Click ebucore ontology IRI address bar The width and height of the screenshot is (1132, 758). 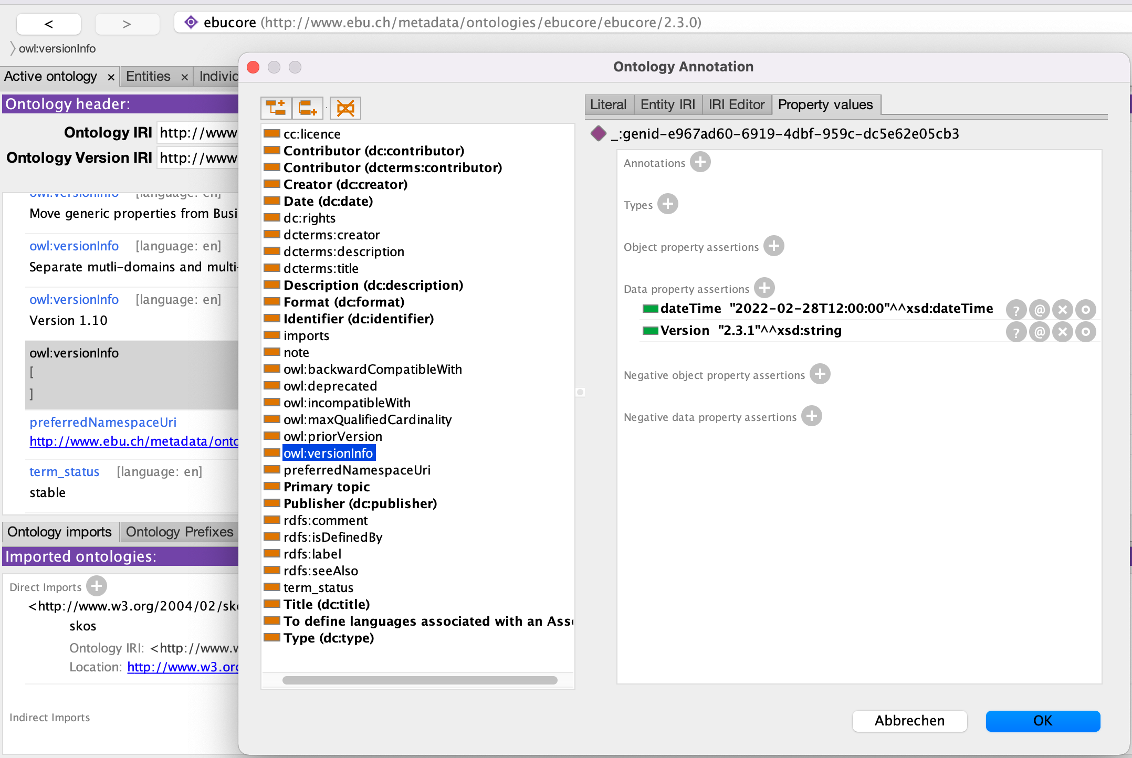click(x=653, y=22)
